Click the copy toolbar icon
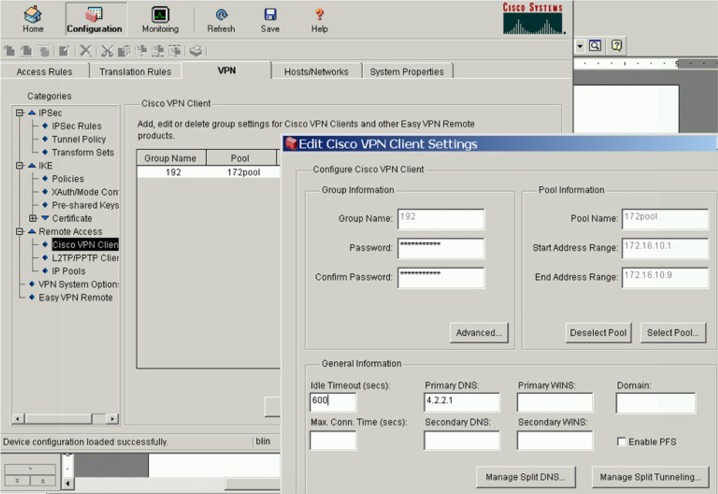Screen dimensions: 718x494 coord(124,51)
